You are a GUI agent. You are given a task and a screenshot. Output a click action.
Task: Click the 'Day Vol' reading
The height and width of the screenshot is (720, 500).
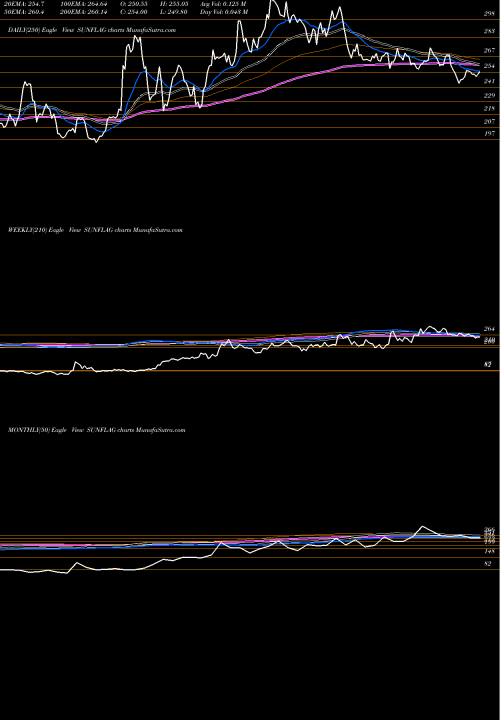[x=224, y=12]
